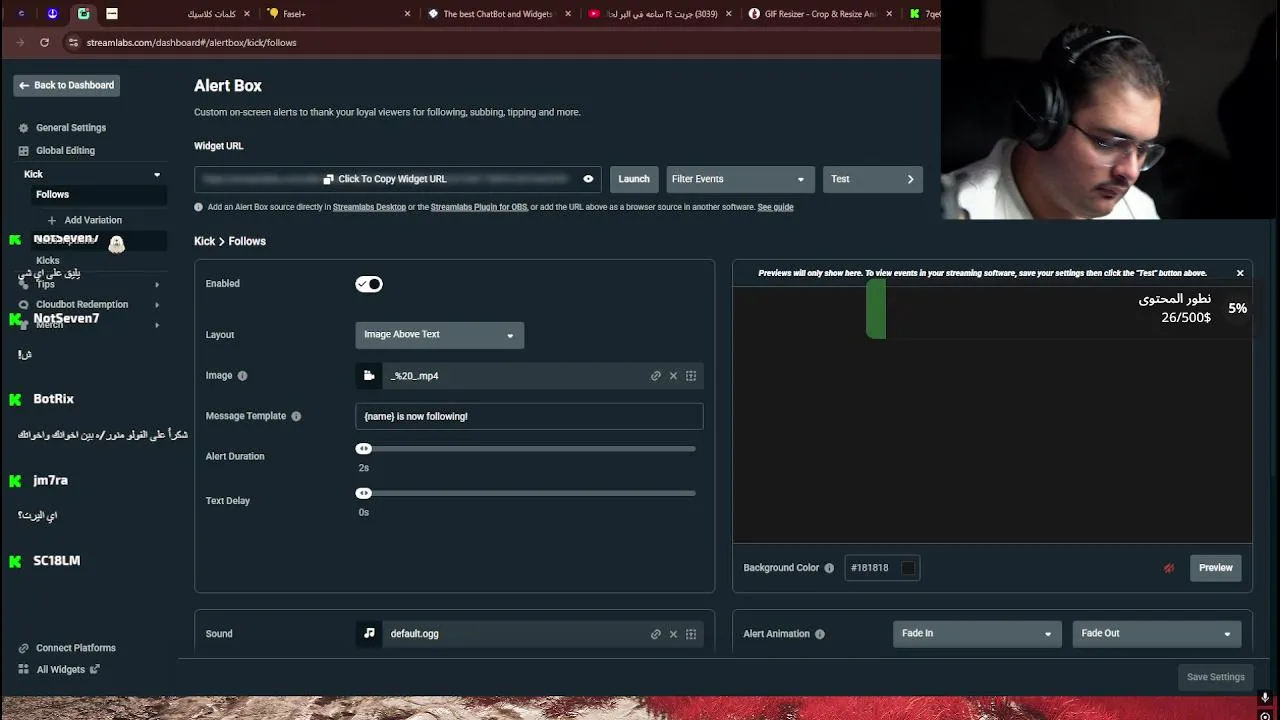Close the preview notice with X
The width and height of the screenshot is (1280, 720).
point(1240,273)
